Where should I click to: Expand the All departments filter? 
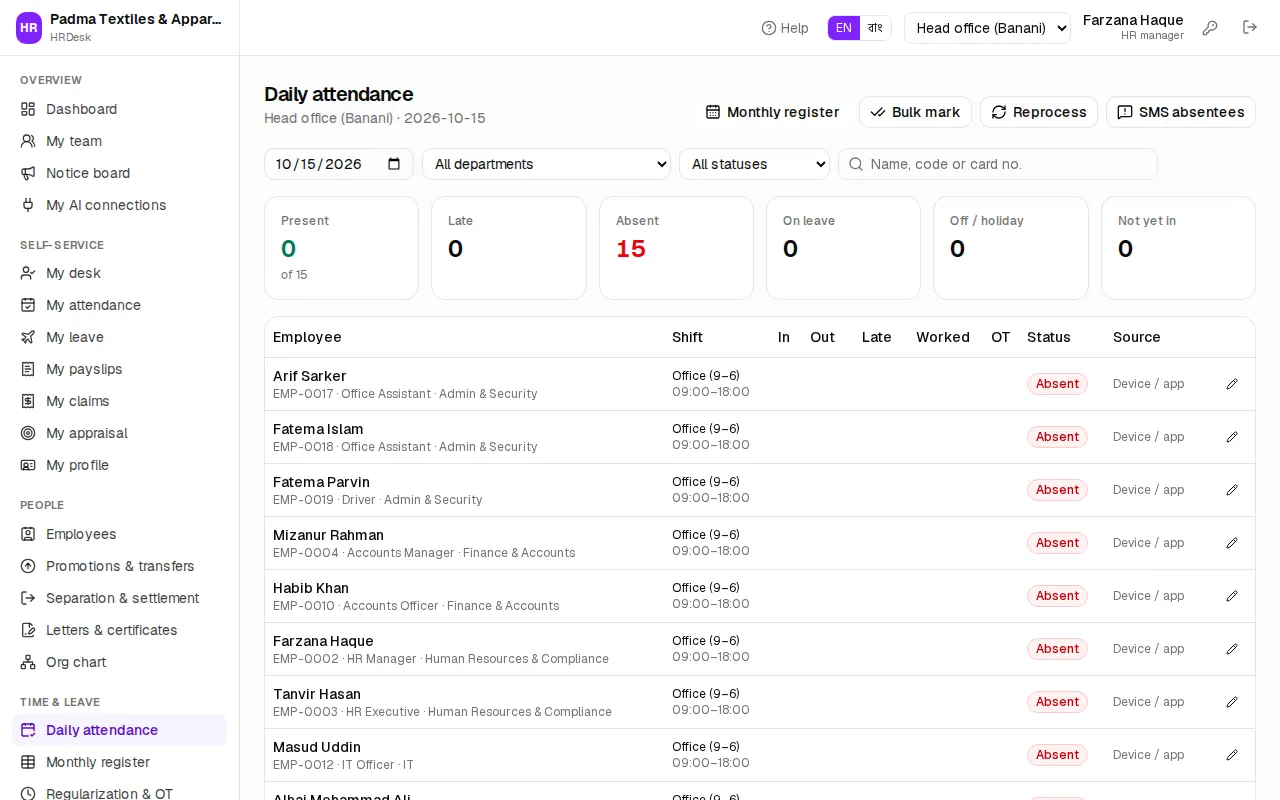546,164
